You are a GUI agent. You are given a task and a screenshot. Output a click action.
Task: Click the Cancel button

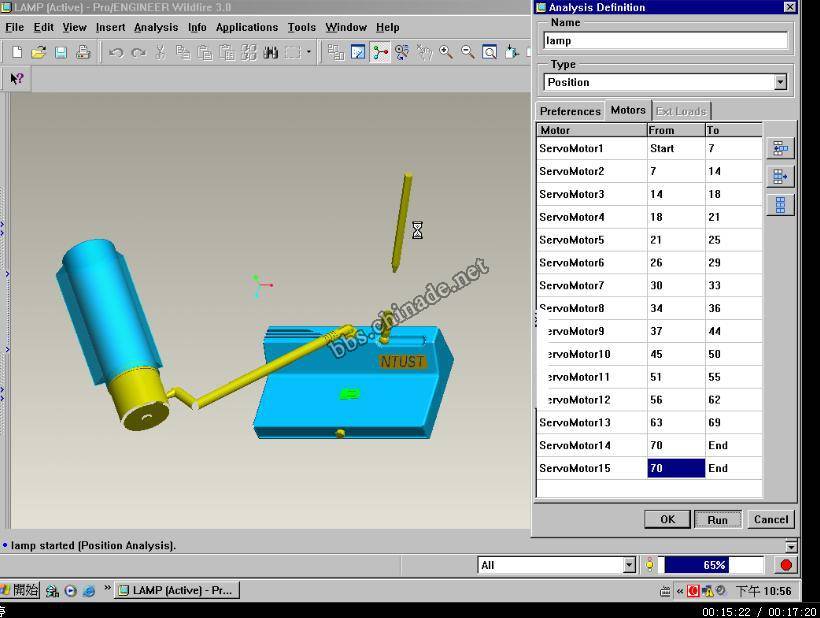(x=771, y=519)
